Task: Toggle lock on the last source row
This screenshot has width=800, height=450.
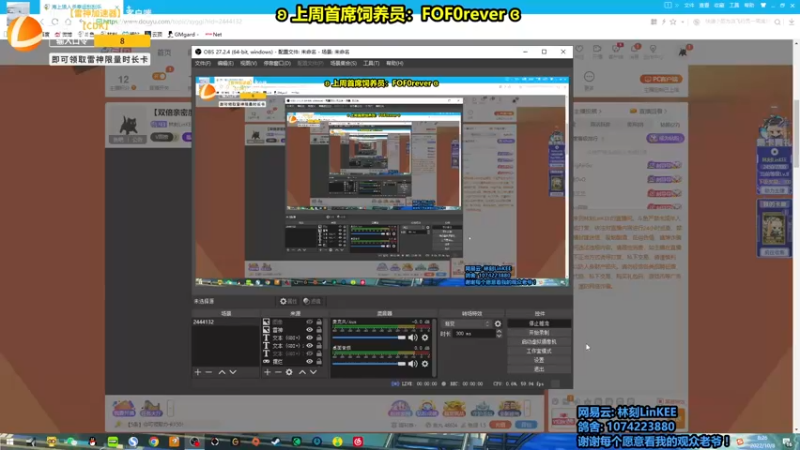Action: click(319, 361)
